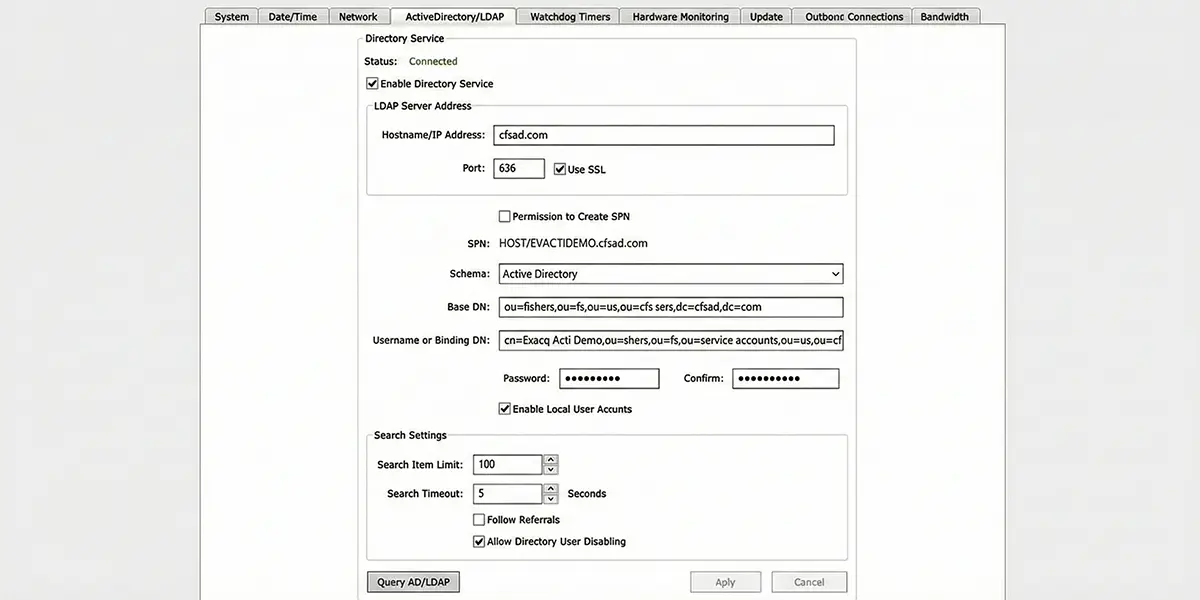Open the Date/Time tab

[x=293, y=16]
